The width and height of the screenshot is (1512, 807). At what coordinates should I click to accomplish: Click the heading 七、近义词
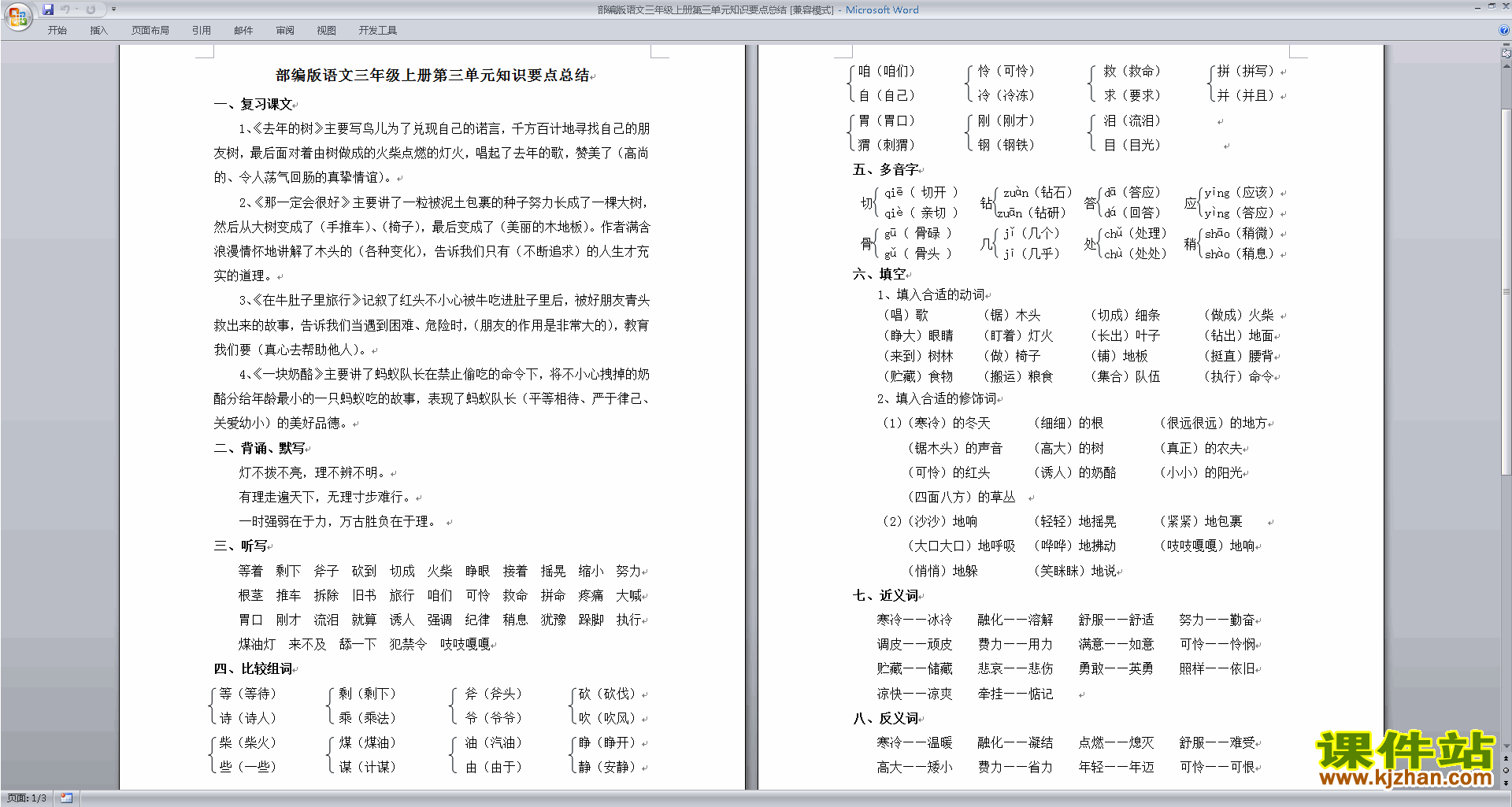pyautogui.click(x=886, y=595)
